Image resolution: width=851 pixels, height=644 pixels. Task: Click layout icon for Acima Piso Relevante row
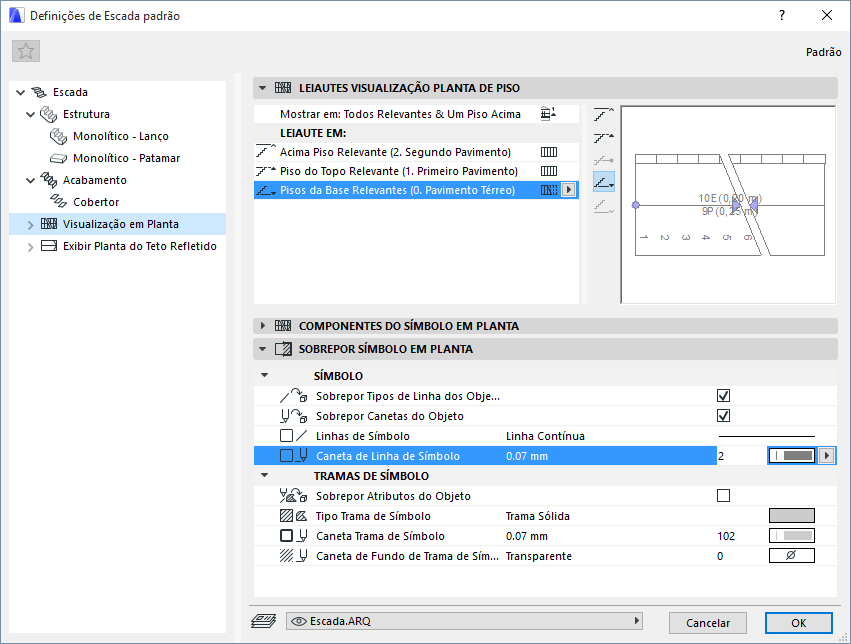click(x=549, y=152)
